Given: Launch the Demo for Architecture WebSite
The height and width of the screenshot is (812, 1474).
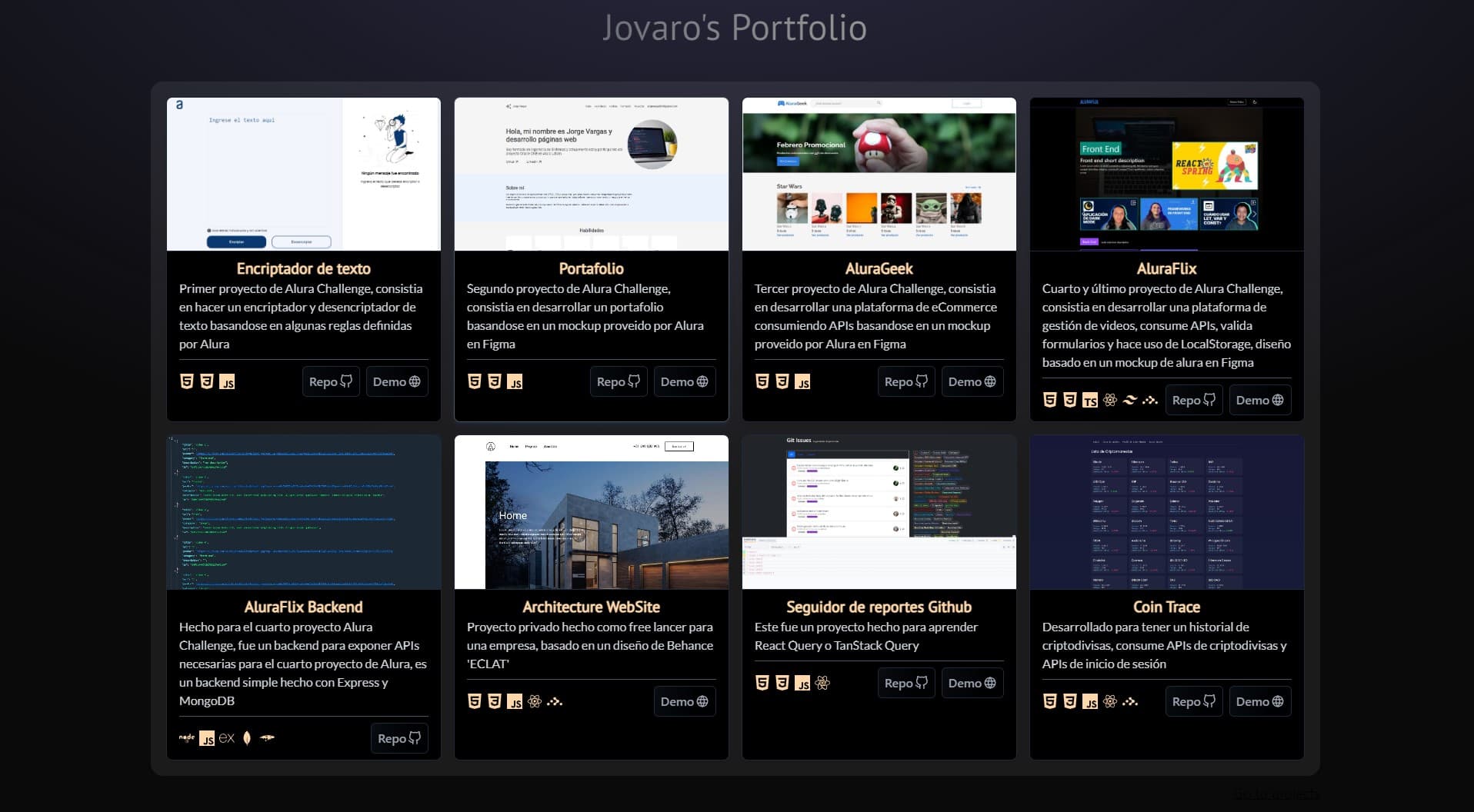Looking at the screenshot, I should click(x=685, y=701).
